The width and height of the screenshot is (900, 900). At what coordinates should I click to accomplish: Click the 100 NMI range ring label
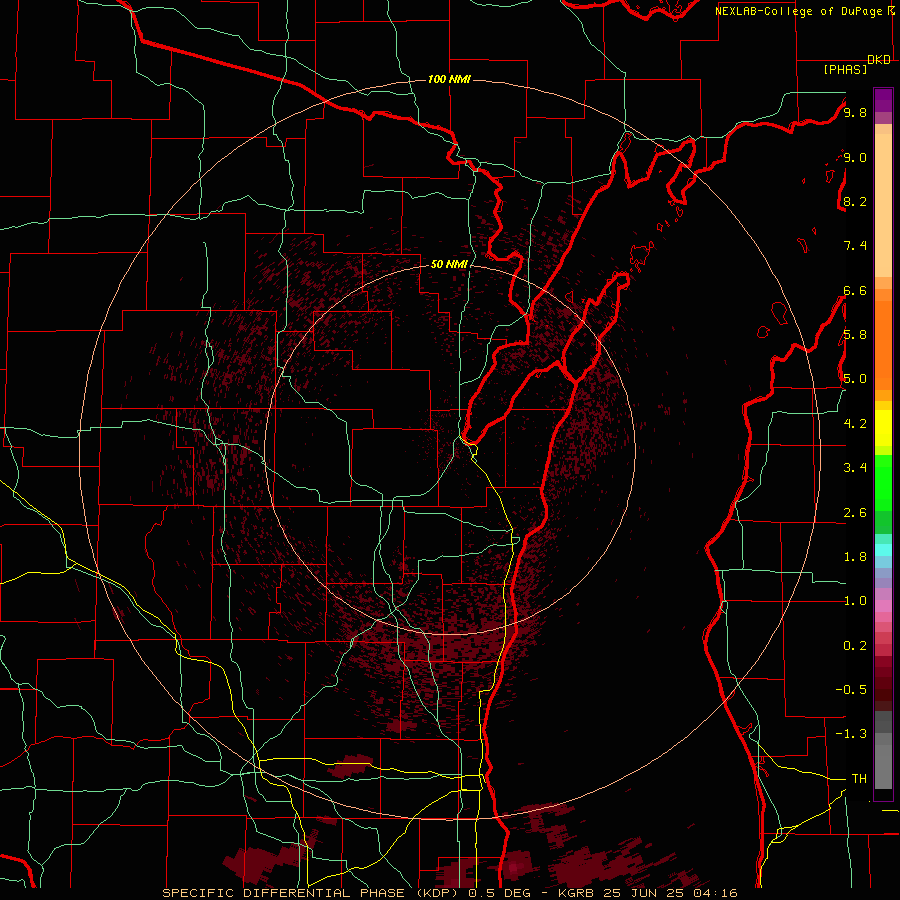[449, 79]
